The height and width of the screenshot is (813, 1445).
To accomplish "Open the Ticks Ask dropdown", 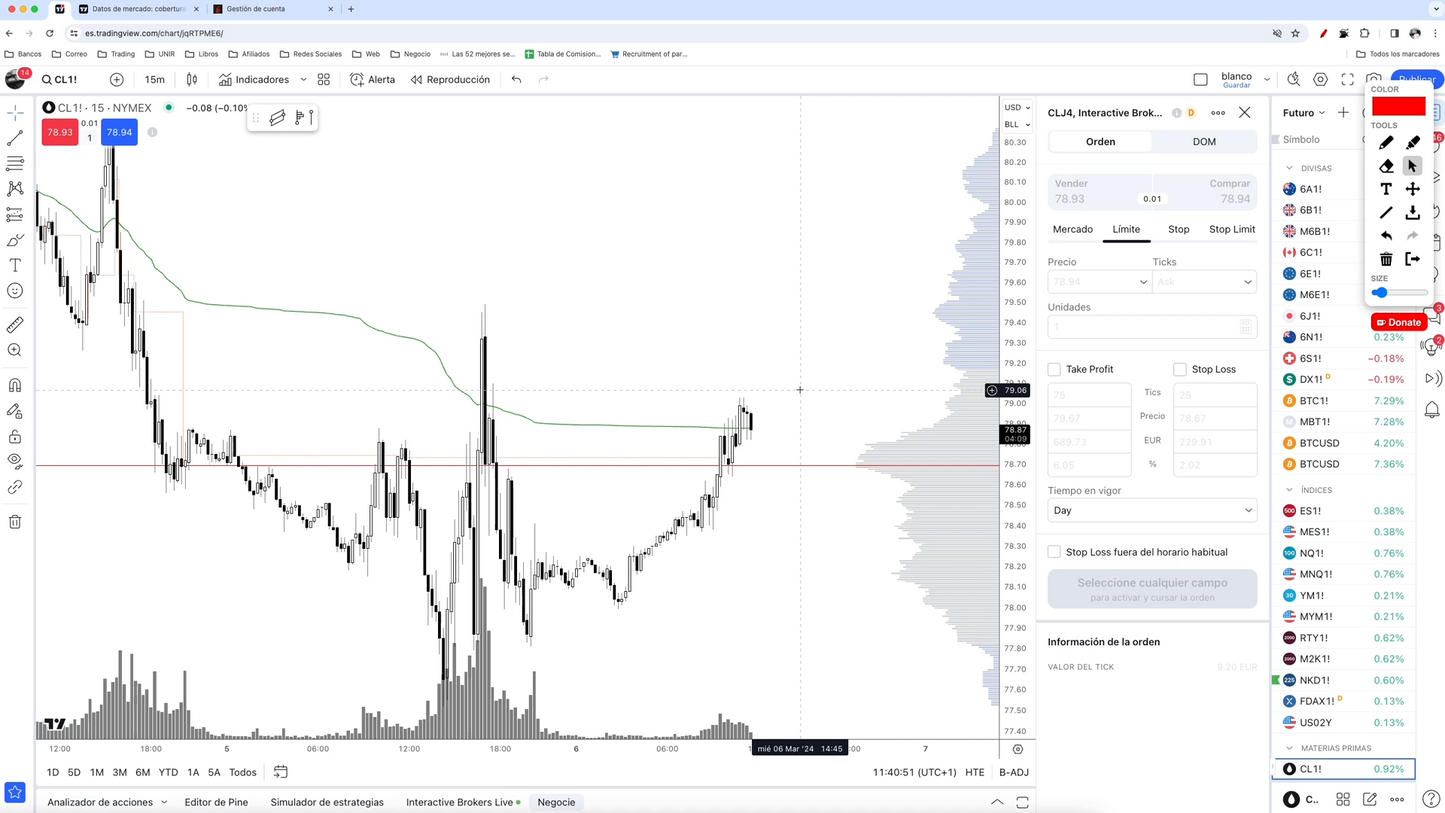I will (x=1205, y=282).
